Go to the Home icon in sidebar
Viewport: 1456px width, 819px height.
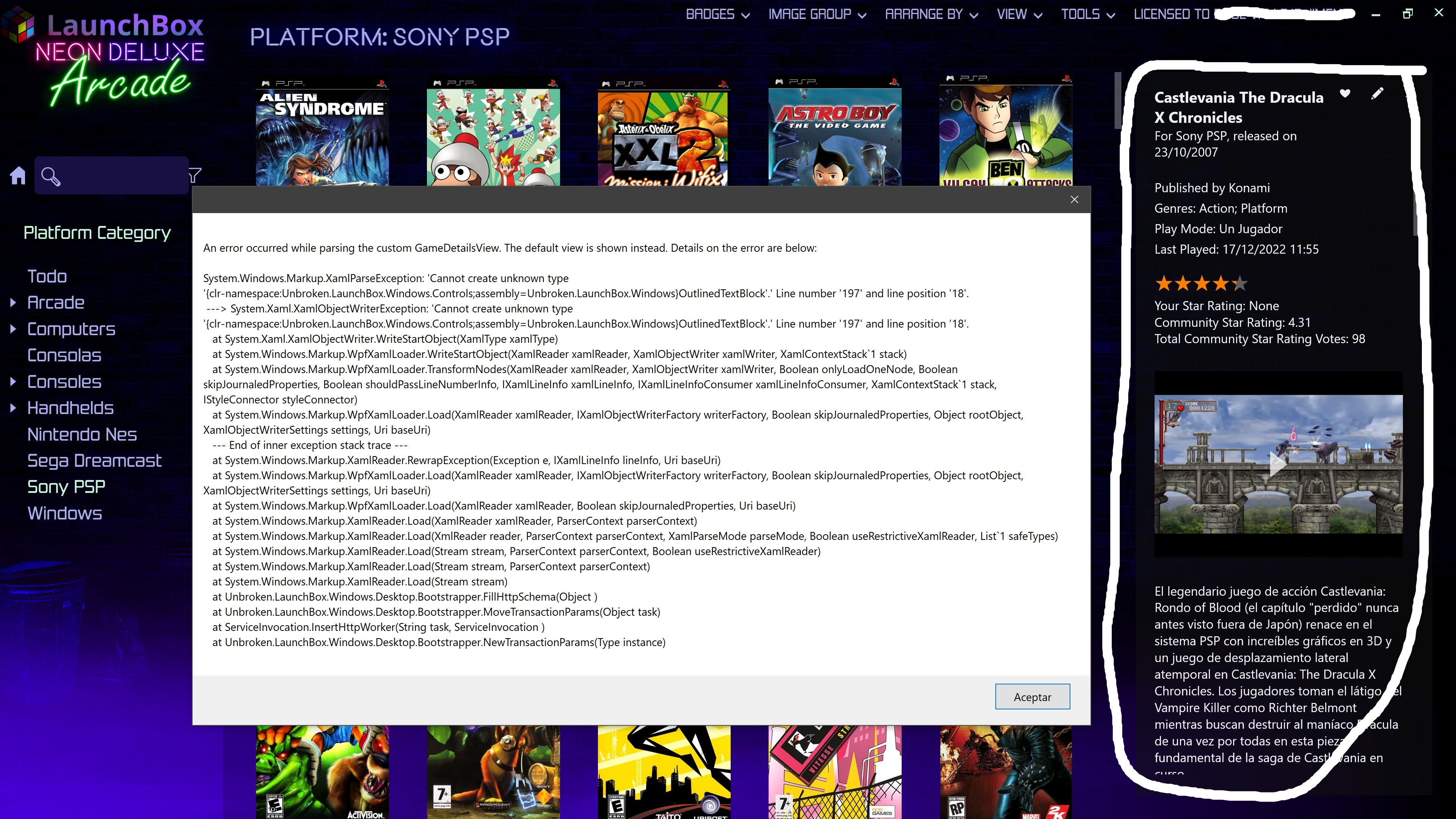[x=18, y=176]
